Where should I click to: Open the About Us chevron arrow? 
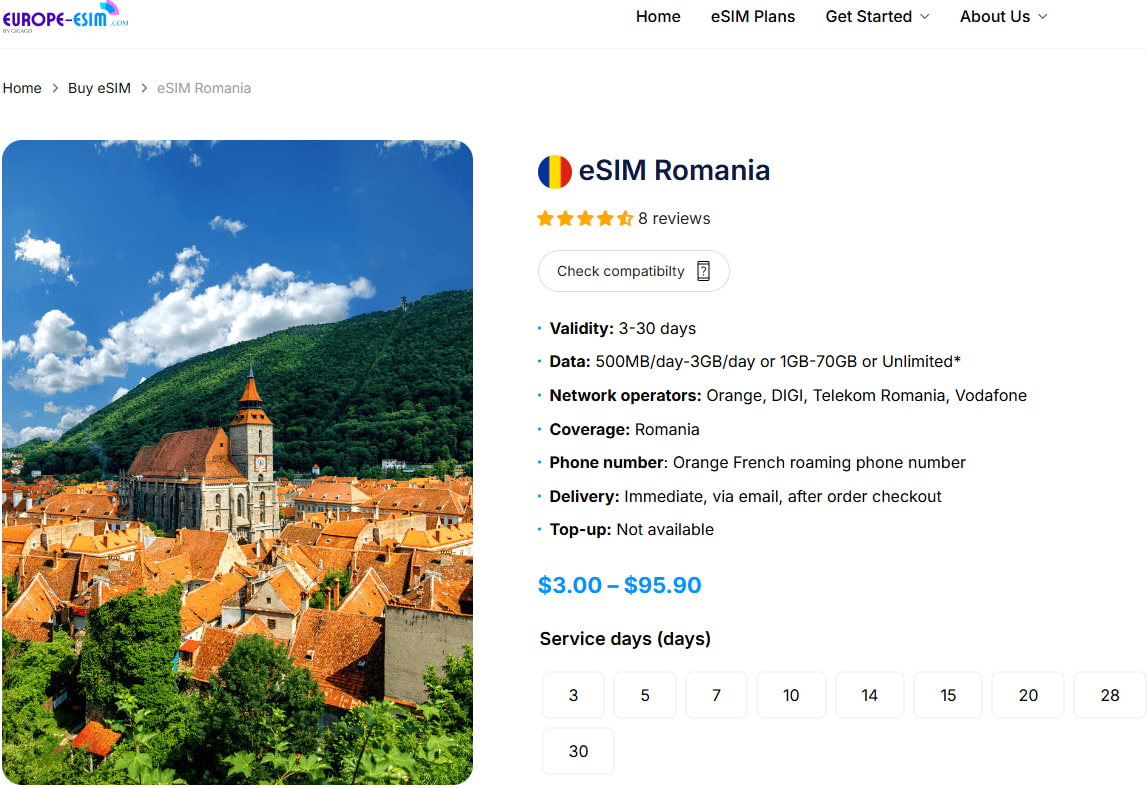[1044, 17]
